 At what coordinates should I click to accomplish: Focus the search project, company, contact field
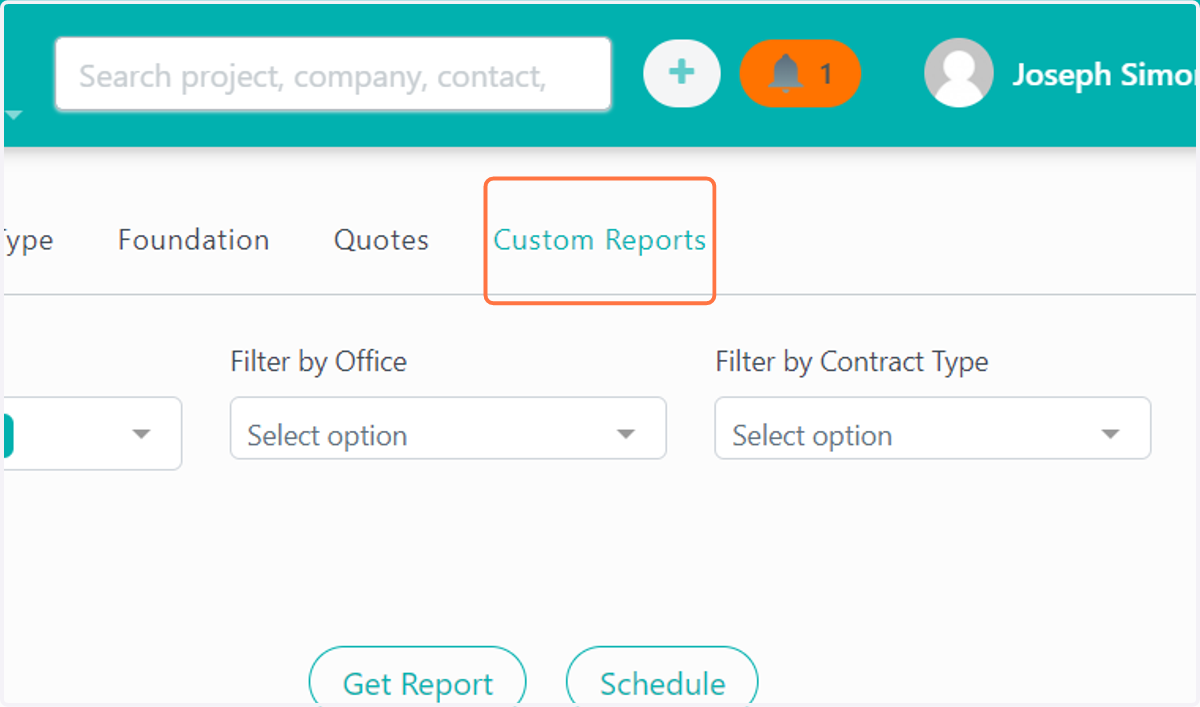333,74
